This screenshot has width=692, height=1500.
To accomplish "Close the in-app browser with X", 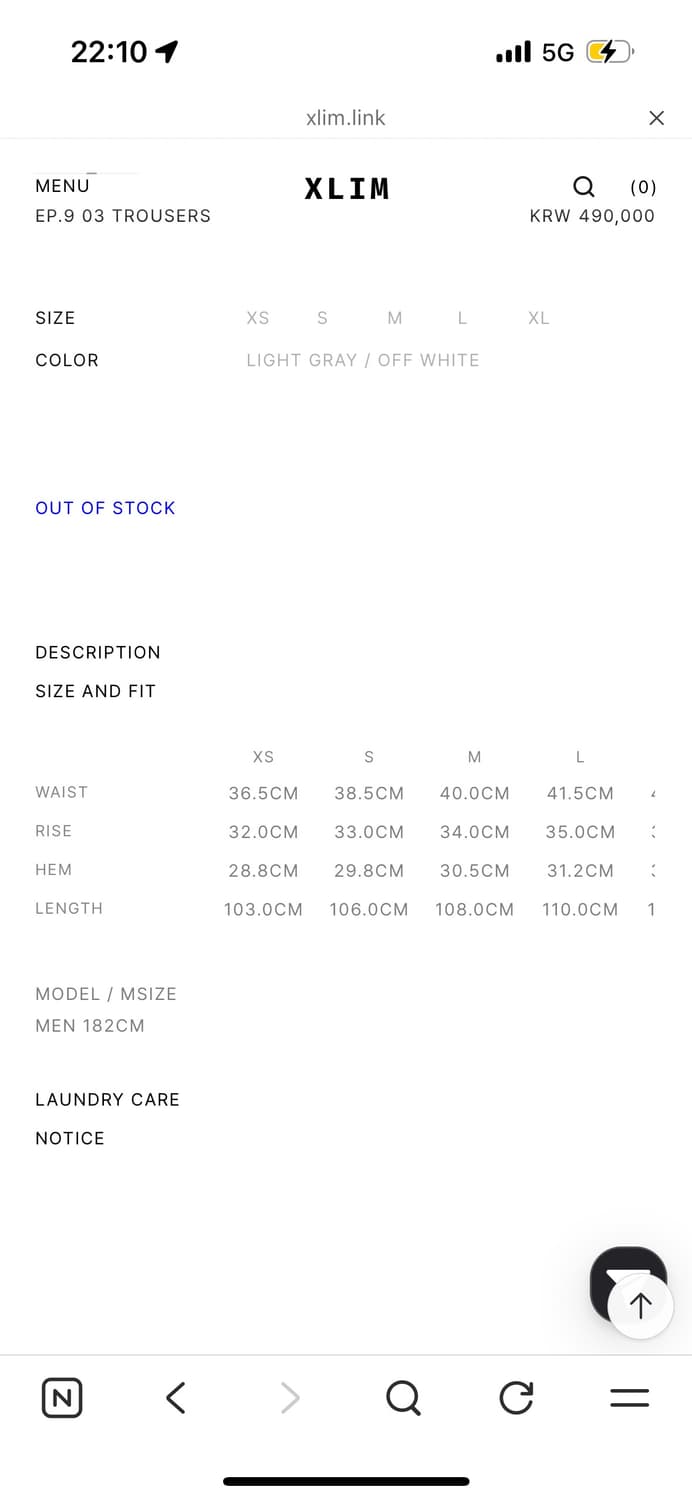I will (x=656, y=118).
